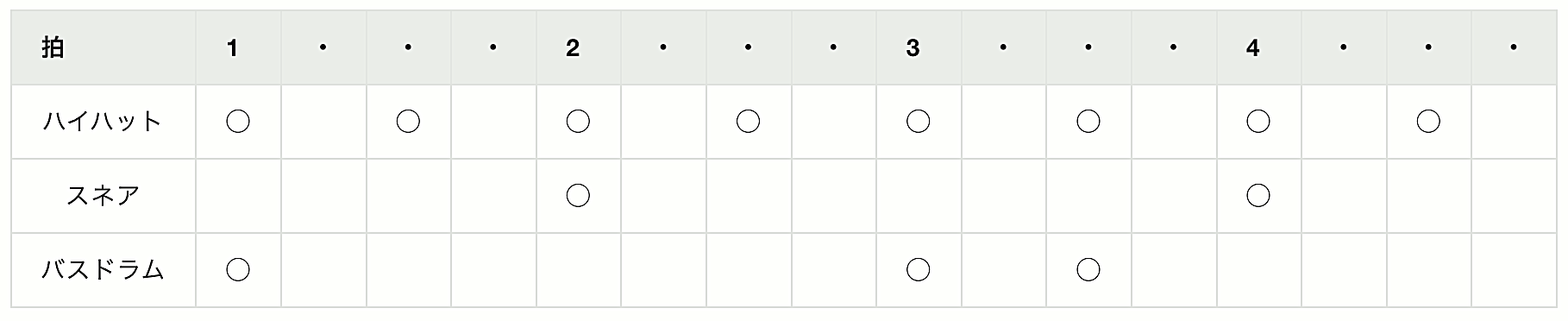The height and width of the screenshot is (321, 1568).
Task: Click the スネア row label
Action: pos(103,196)
